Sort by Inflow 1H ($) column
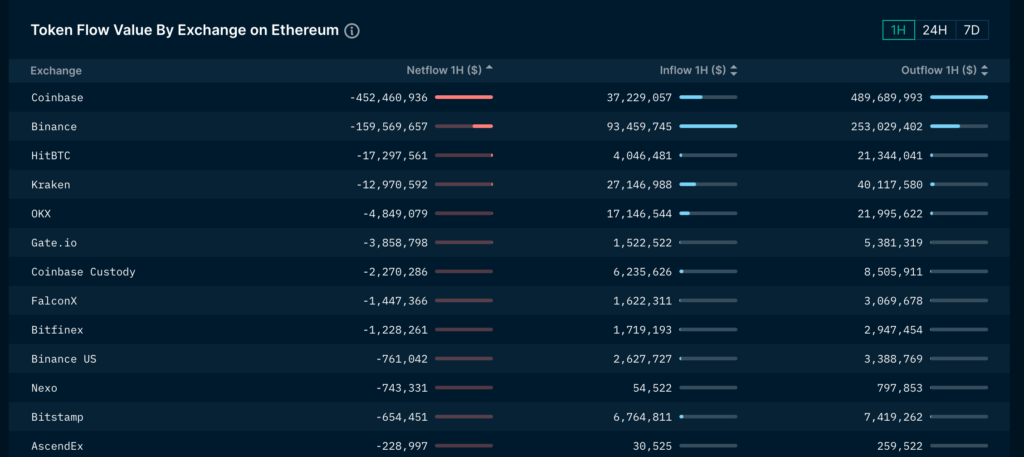The width and height of the screenshot is (1024, 457). coord(698,71)
